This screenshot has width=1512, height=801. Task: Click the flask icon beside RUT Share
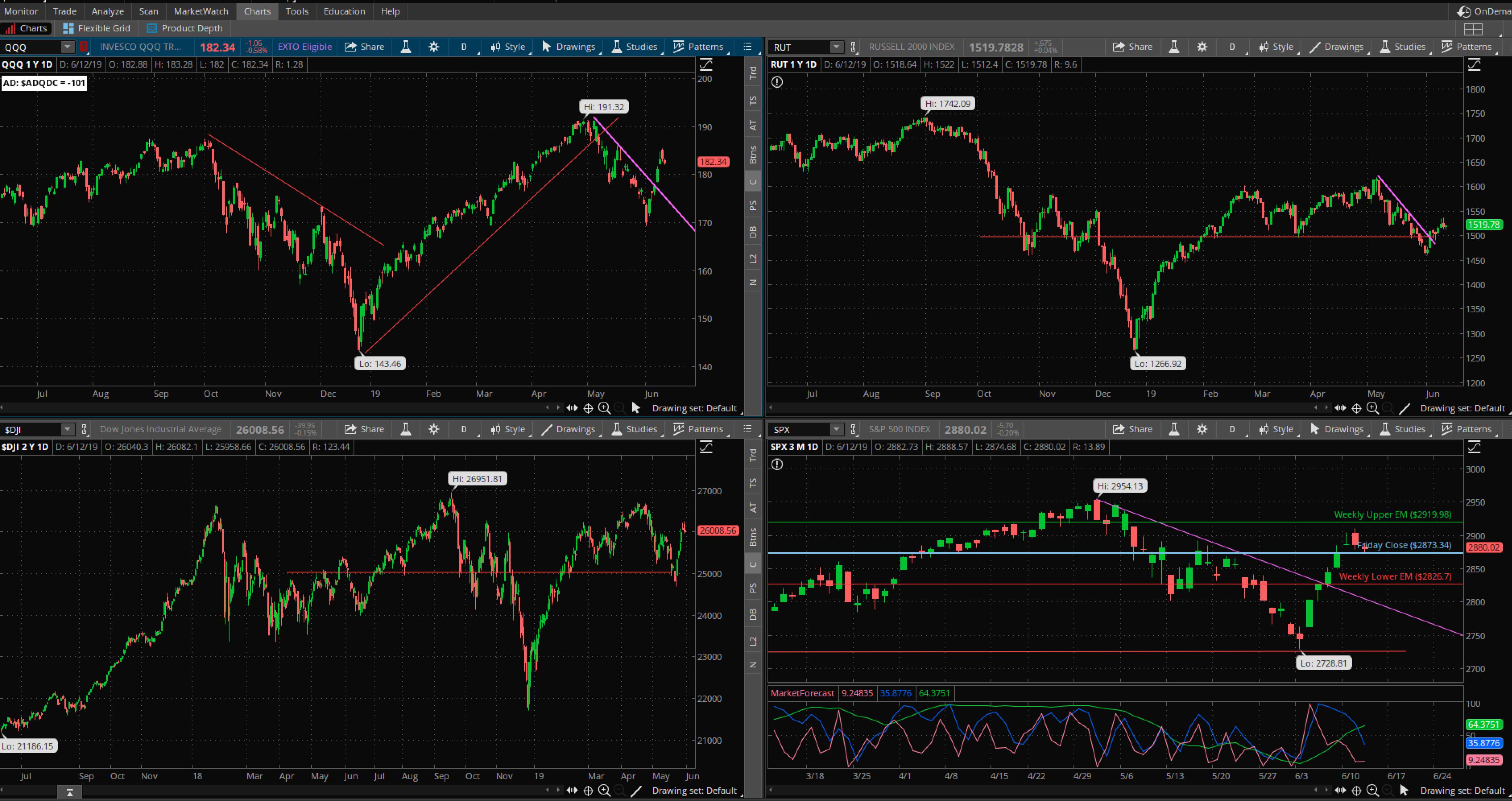[1174, 47]
